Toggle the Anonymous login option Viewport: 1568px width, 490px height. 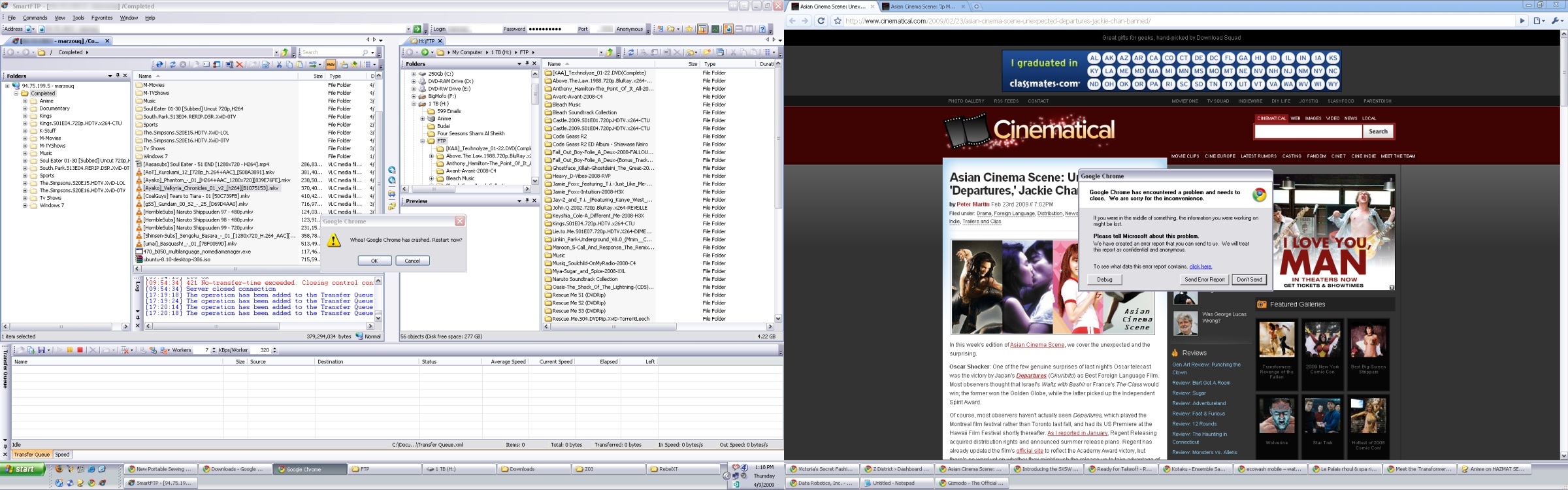(x=629, y=29)
